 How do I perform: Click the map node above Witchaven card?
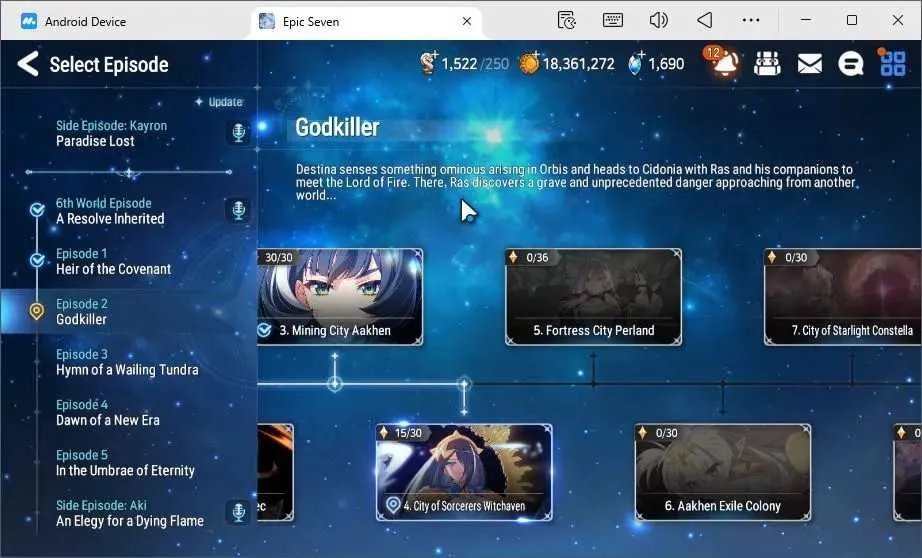point(464,385)
